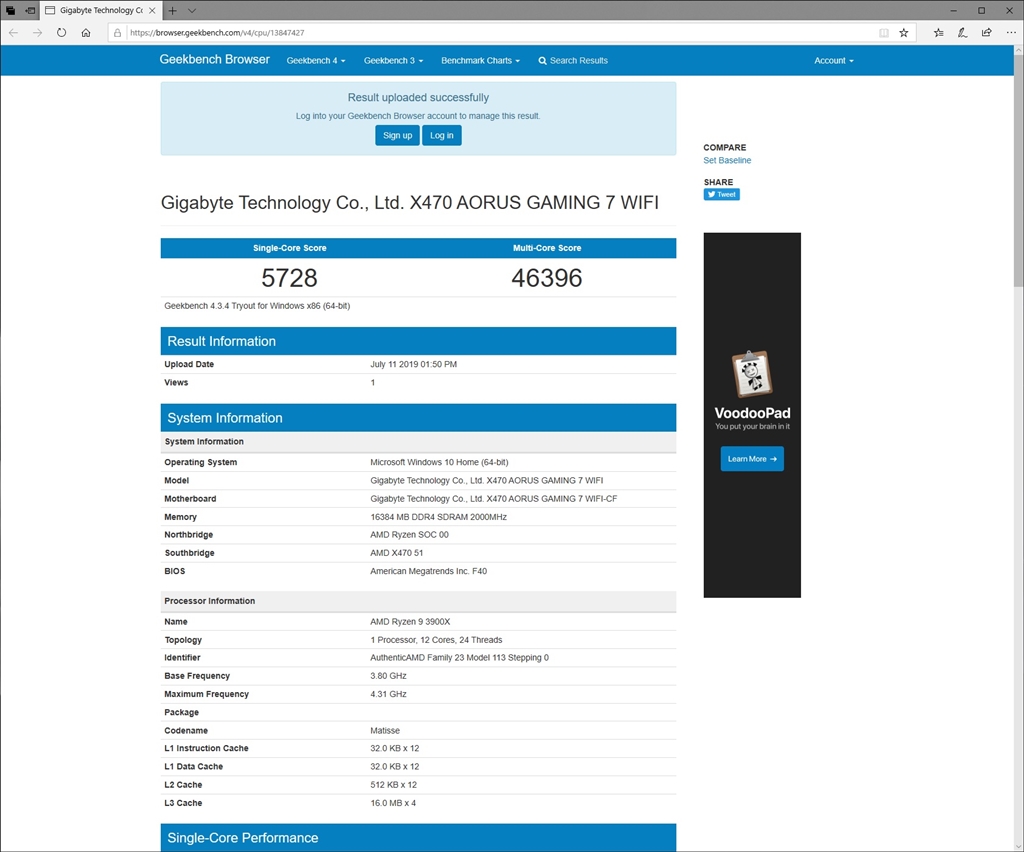Image resolution: width=1024 pixels, height=852 pixels.
Task: Set these tabs aside
Action: (x=30, y=10)
